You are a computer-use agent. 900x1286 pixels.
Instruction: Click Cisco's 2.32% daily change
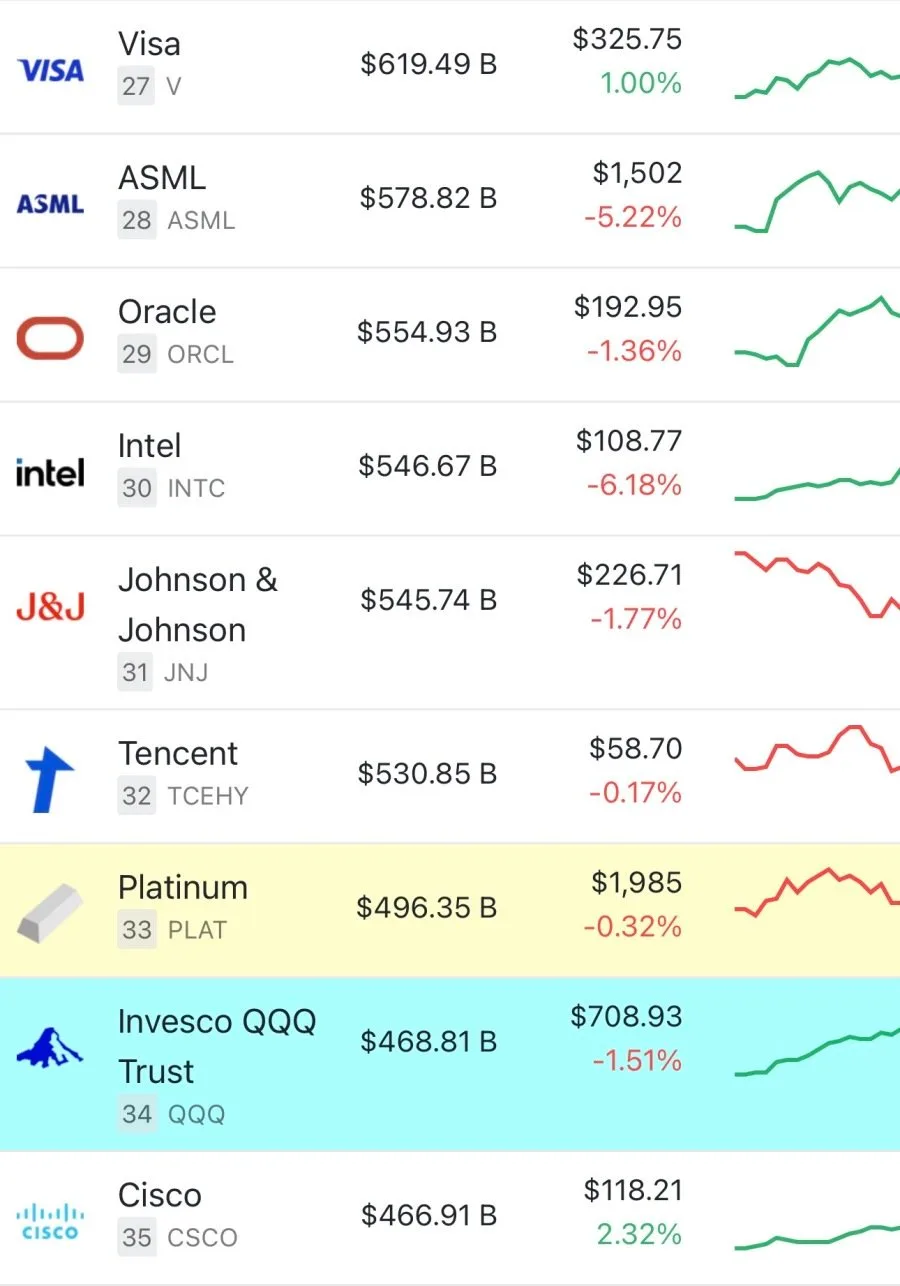click(639, 1234)
